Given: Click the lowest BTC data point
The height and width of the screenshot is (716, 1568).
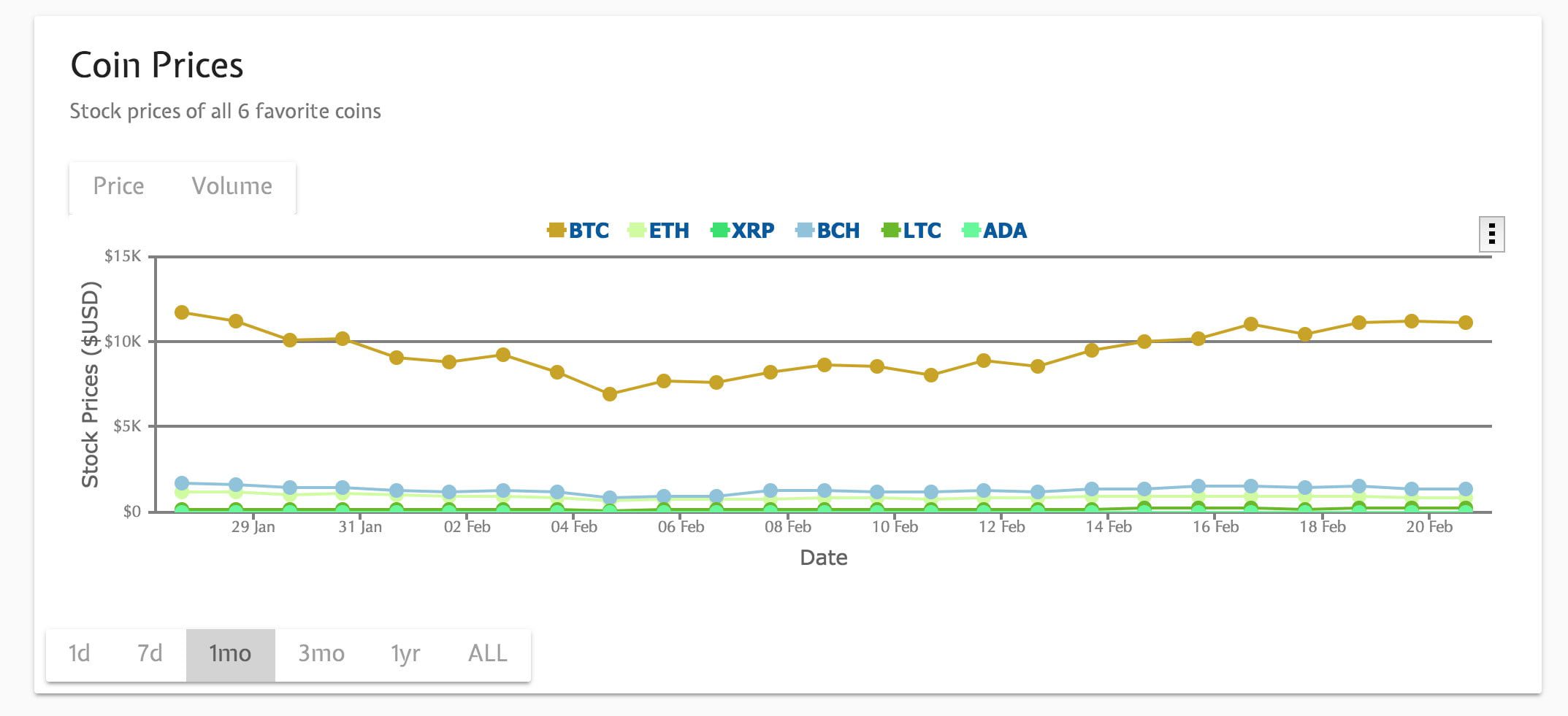Looking at the screenshot, I should [610, 394].
